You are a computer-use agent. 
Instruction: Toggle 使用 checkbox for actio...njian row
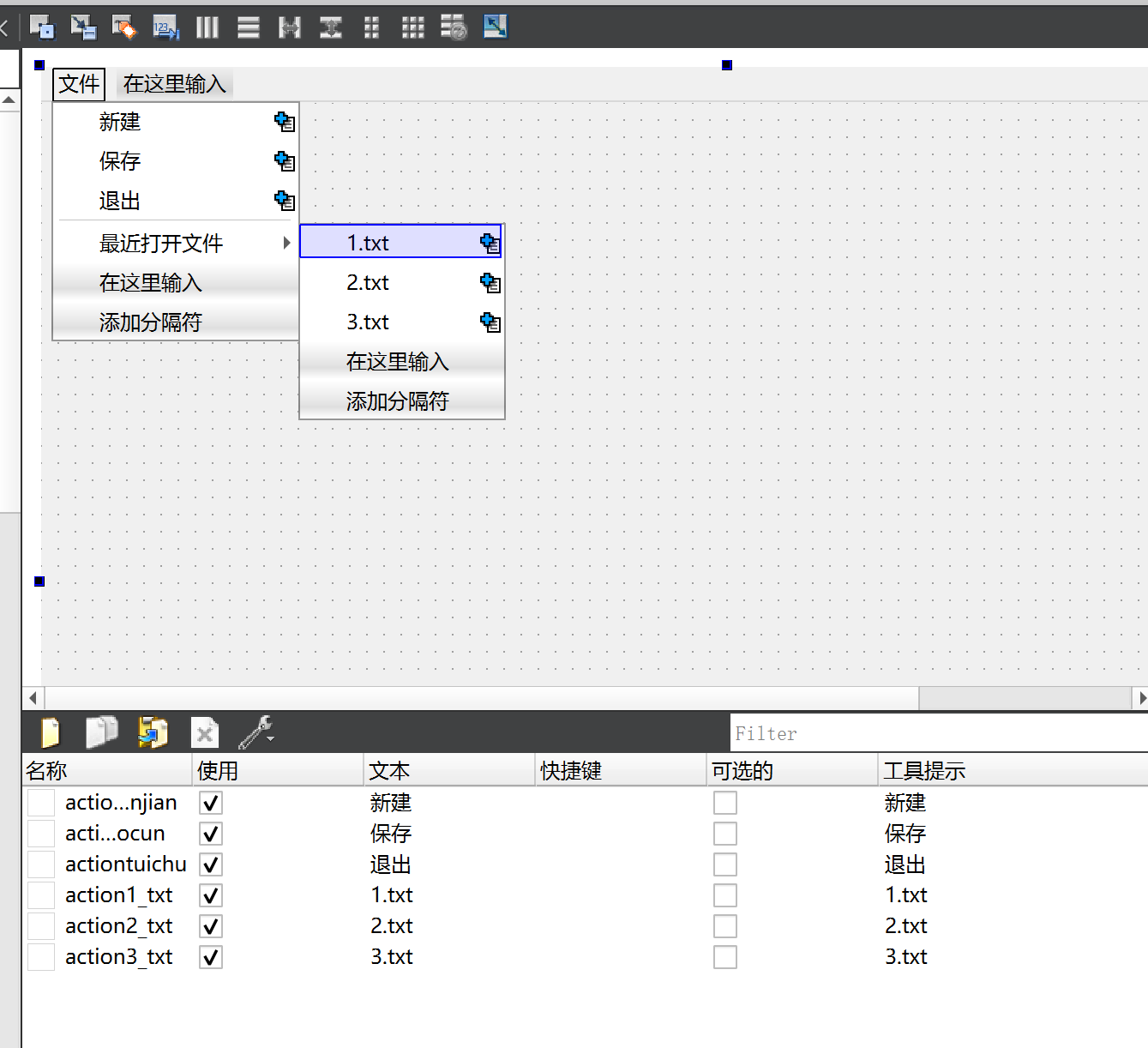pos(211,803)
